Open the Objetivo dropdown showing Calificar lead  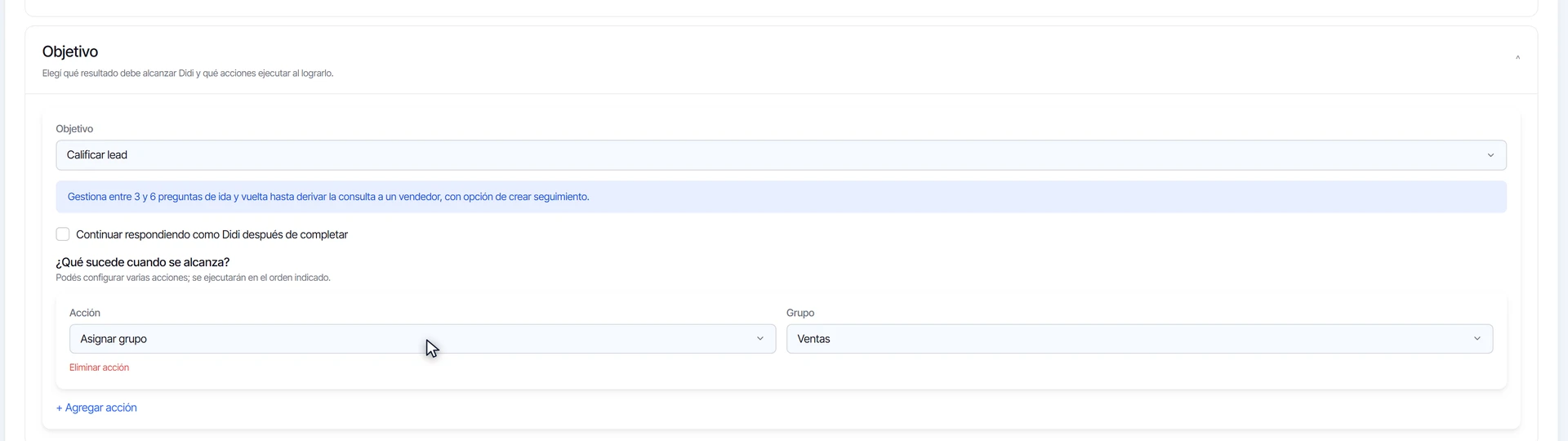pyautogui.click(x=781, y=155)
